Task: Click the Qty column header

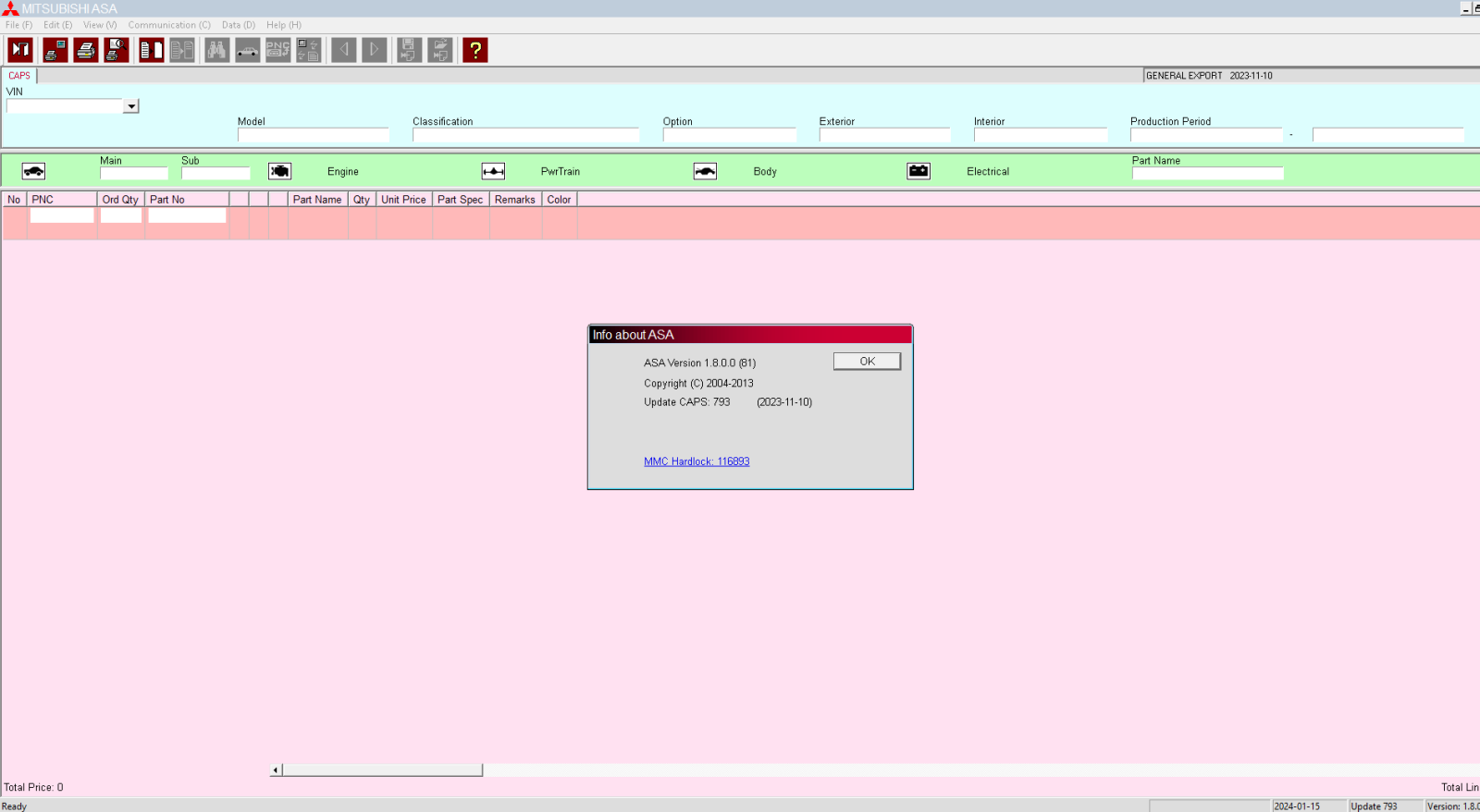Action: [362, 200]
